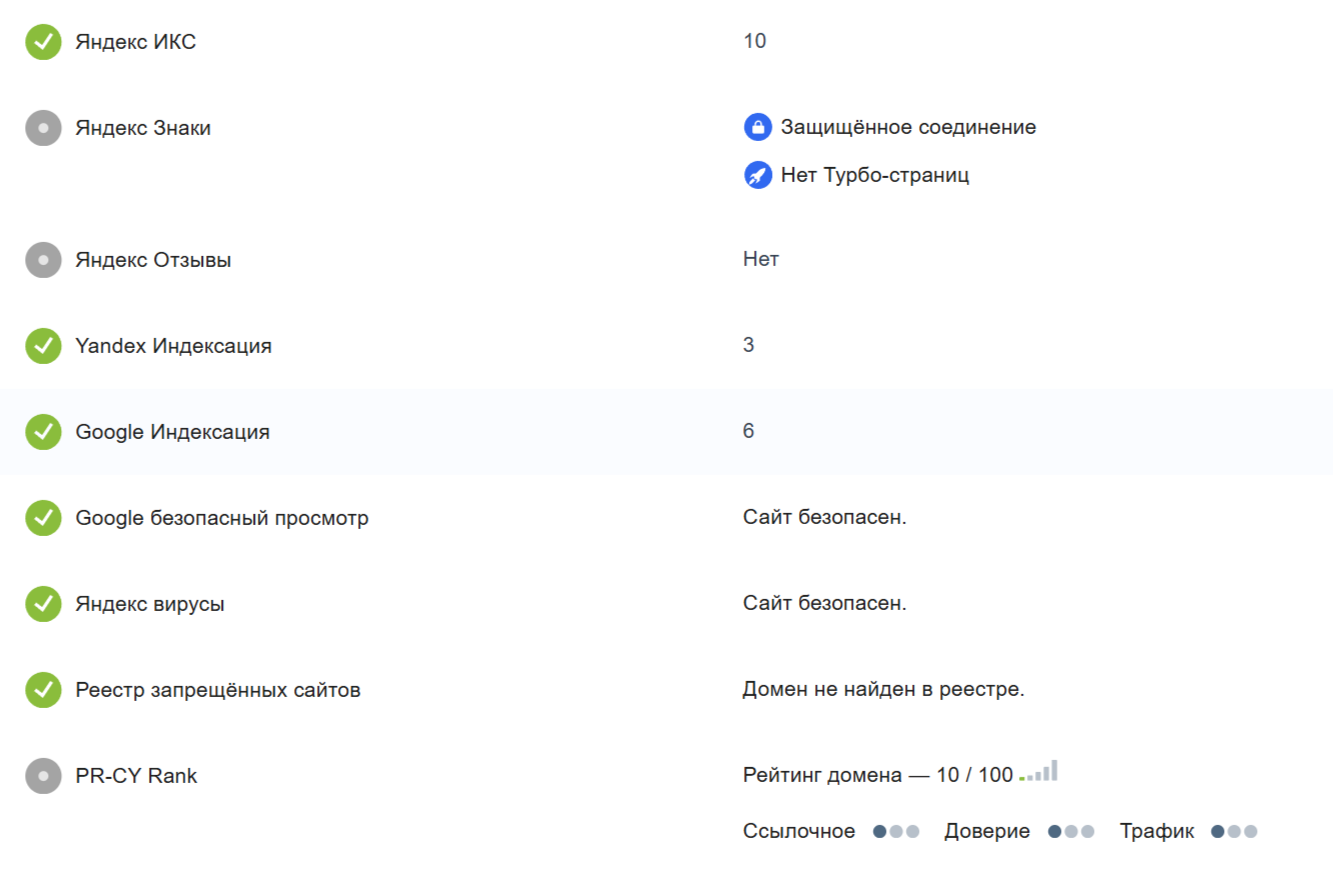Click the green checkmark beside Google Индексация
The image size is (1333, 885).
coord(43,432)
